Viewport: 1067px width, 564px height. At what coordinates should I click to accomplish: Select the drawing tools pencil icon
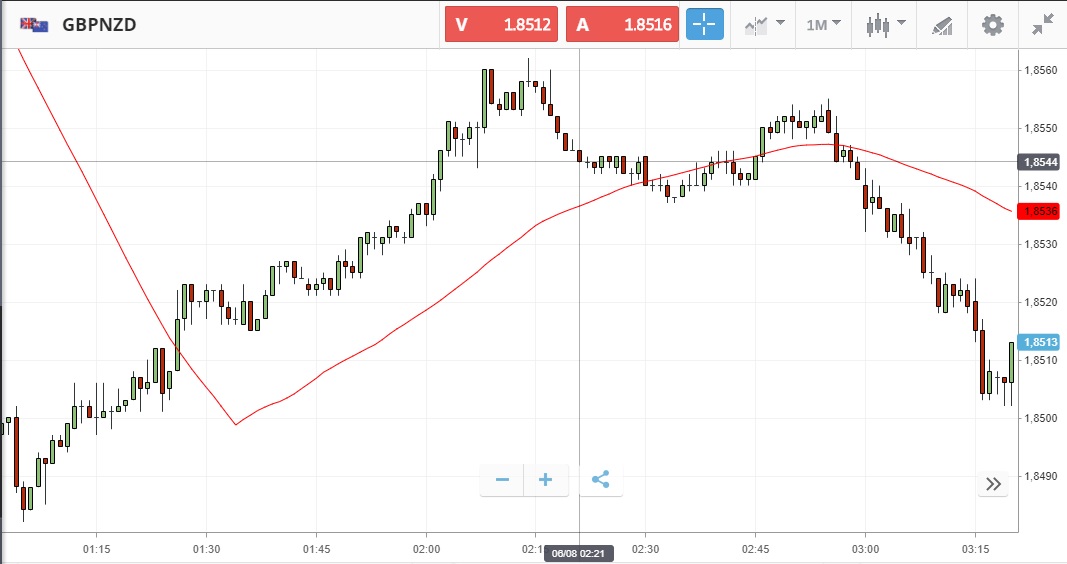[941, 25]
